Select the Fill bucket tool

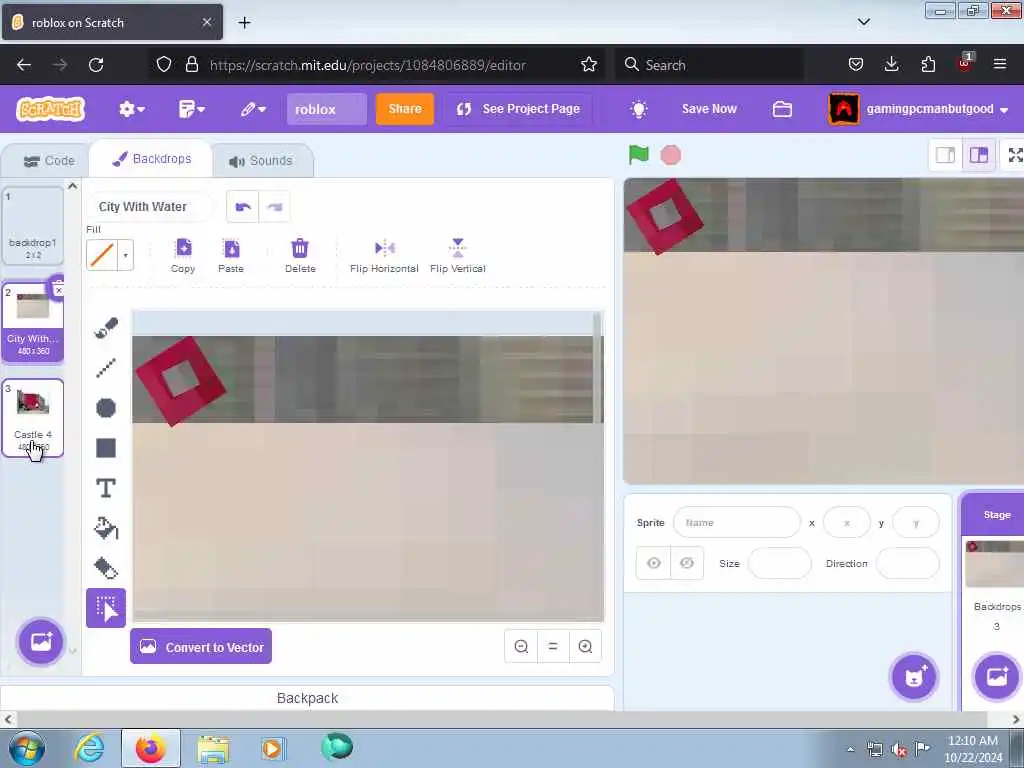106,528
